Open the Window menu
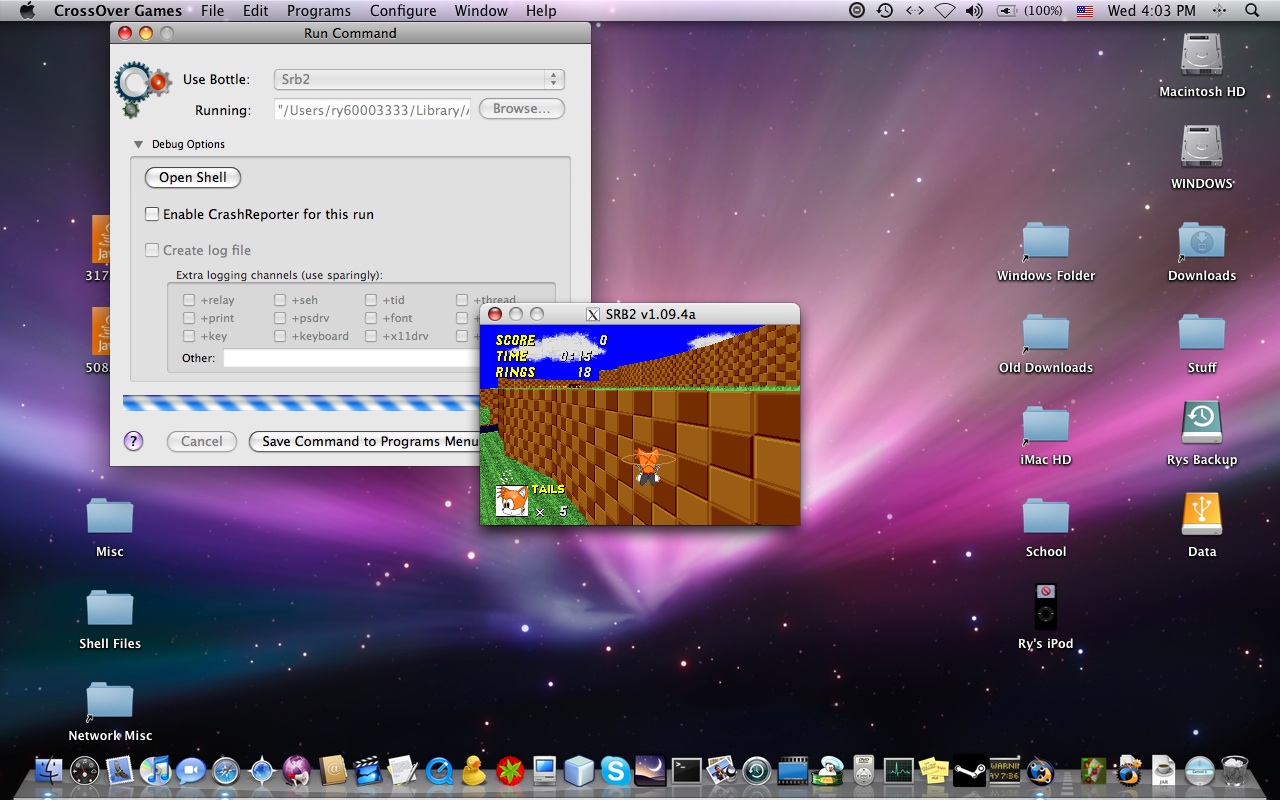Image resolution: width=1280 pixels, height=800 pixels. click(481, 11)
